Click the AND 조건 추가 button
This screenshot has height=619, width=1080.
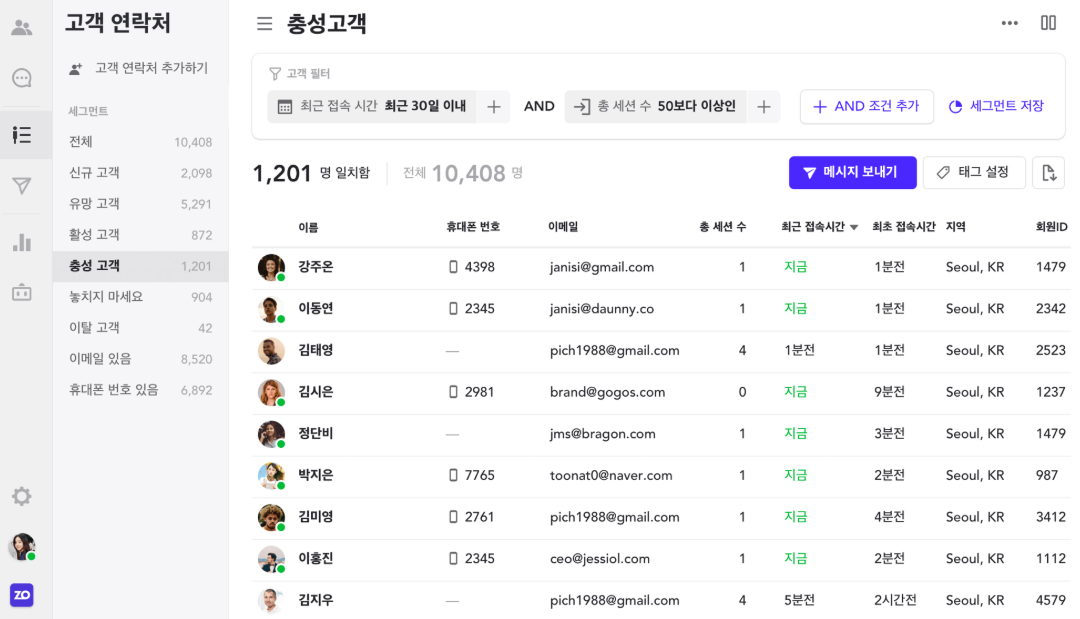[x=866, y=107]
